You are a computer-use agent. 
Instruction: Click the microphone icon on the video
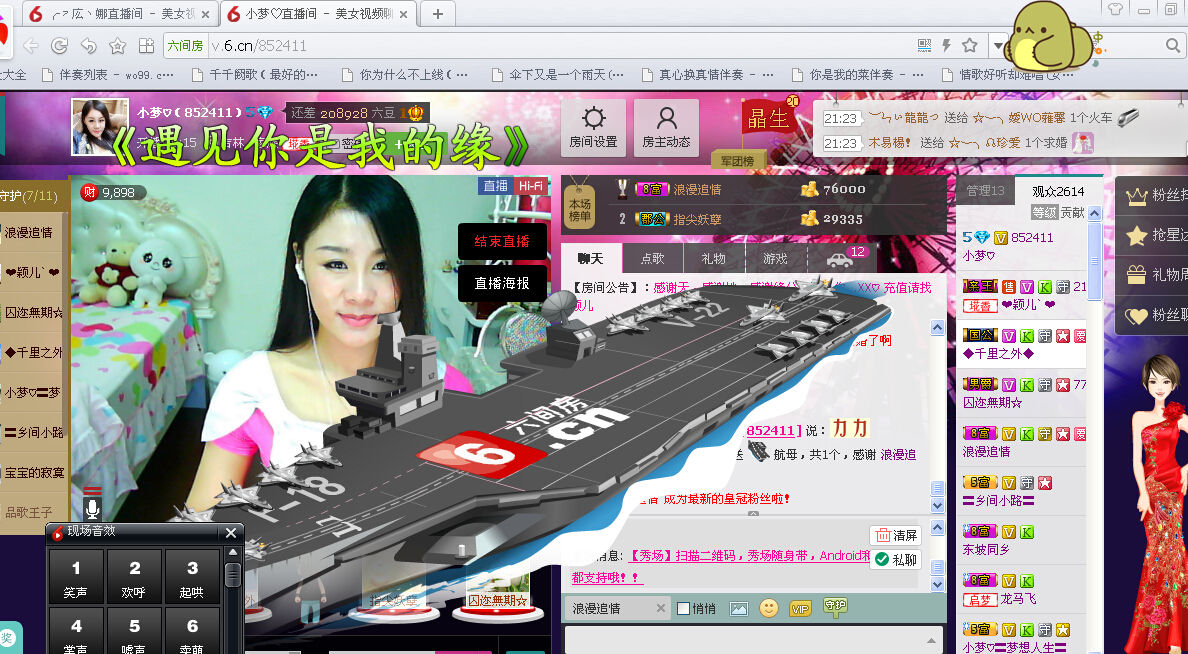pos(92,507)
